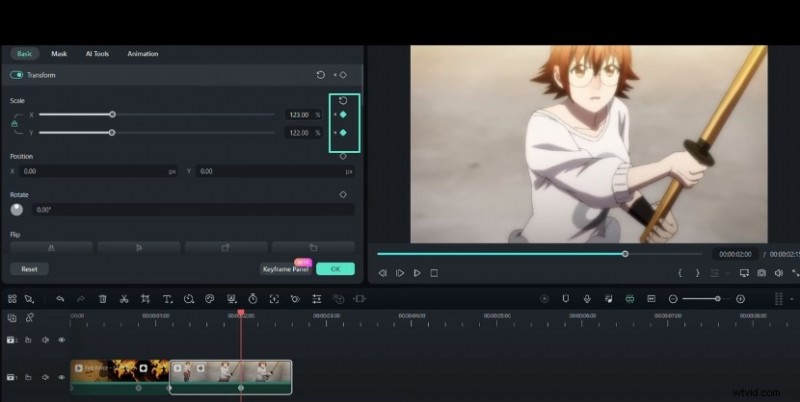
Task: Click the Position Y input field
Action: (275, 171)
